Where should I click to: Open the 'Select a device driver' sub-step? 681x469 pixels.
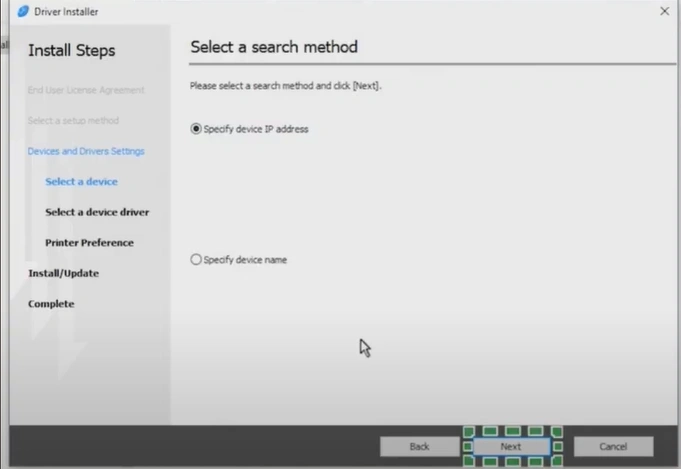coord(97,212)
